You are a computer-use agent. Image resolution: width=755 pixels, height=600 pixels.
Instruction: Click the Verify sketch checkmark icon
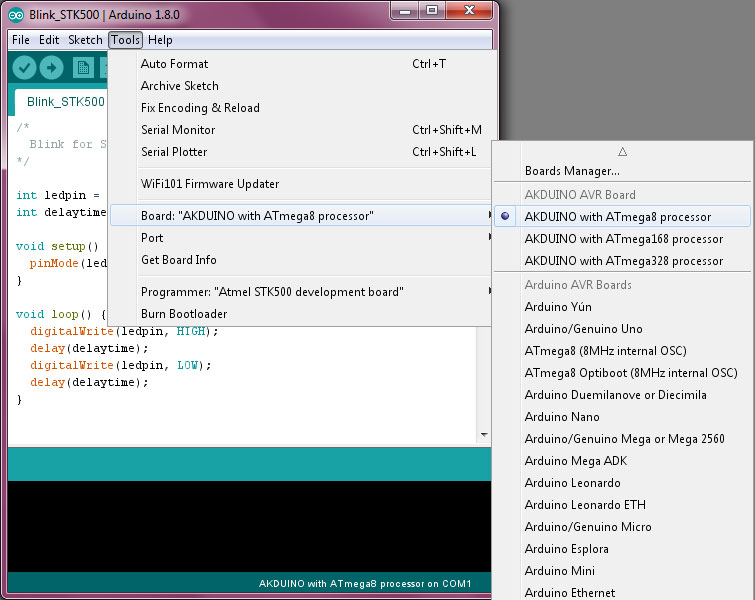[25, 67]
